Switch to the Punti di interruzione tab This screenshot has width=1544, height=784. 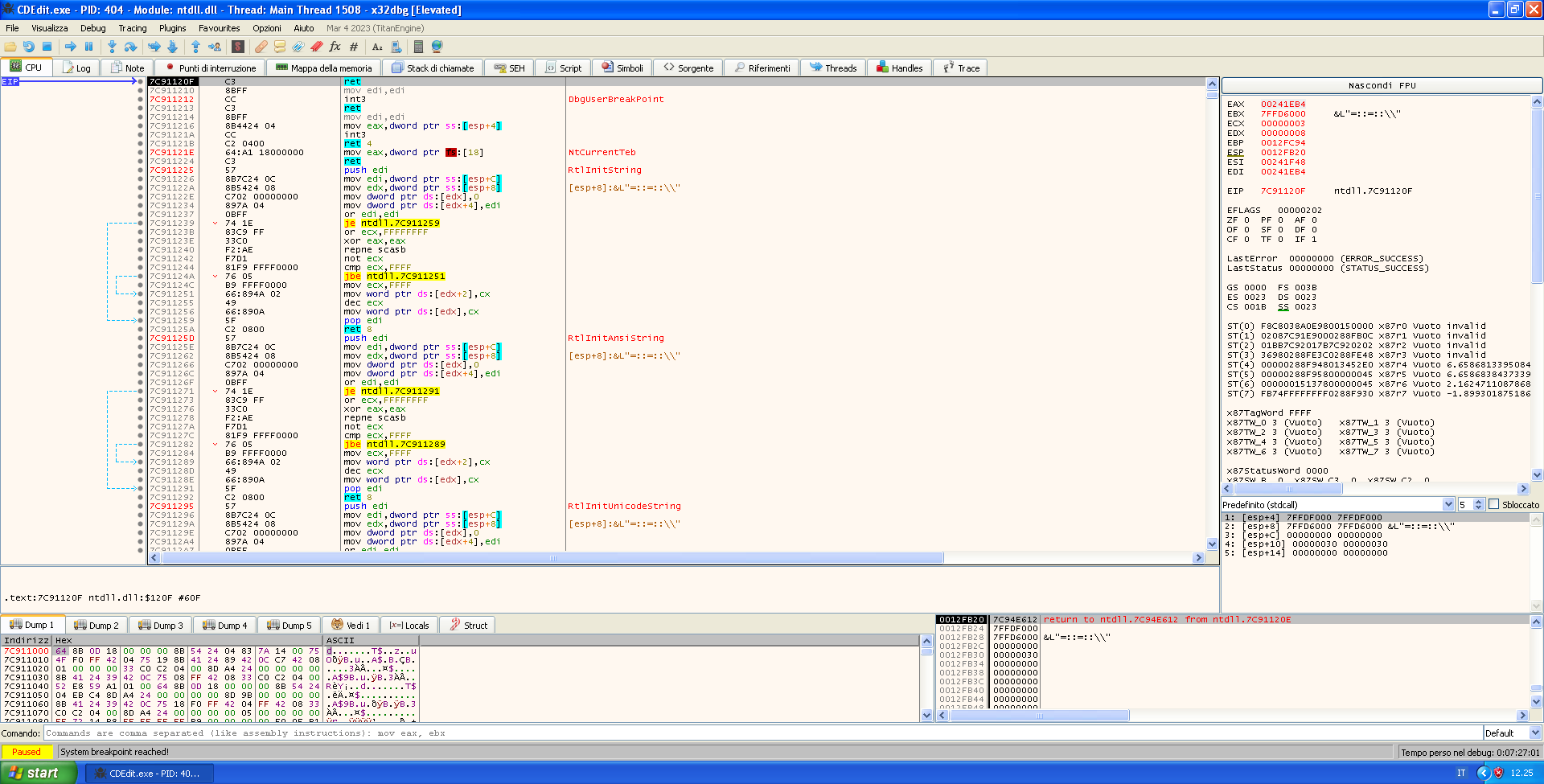click(x=209, y=68)
